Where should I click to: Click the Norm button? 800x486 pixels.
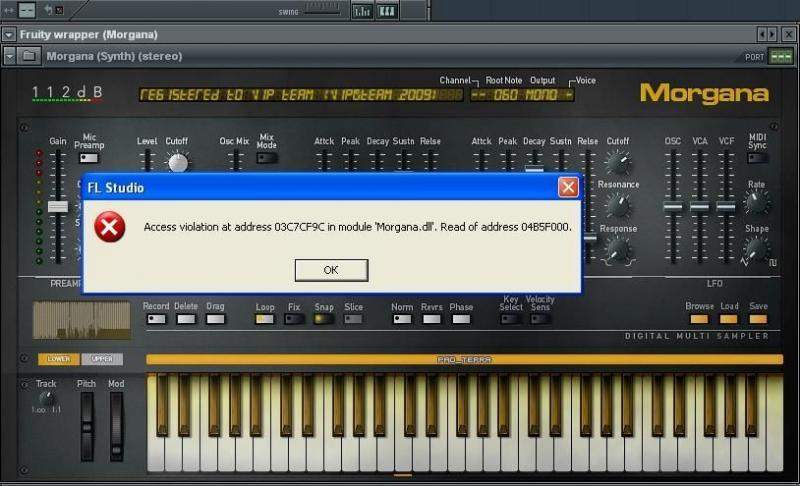tap(402, 319)
